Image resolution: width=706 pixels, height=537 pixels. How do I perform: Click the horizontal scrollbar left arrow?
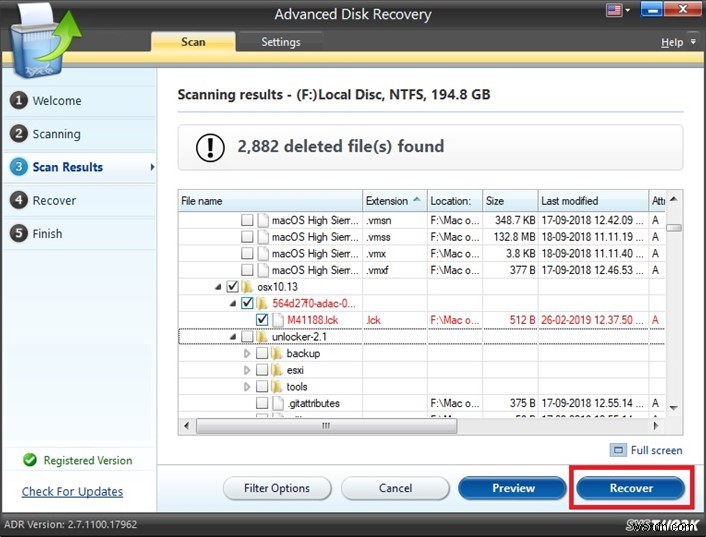(x=186, y=425)
